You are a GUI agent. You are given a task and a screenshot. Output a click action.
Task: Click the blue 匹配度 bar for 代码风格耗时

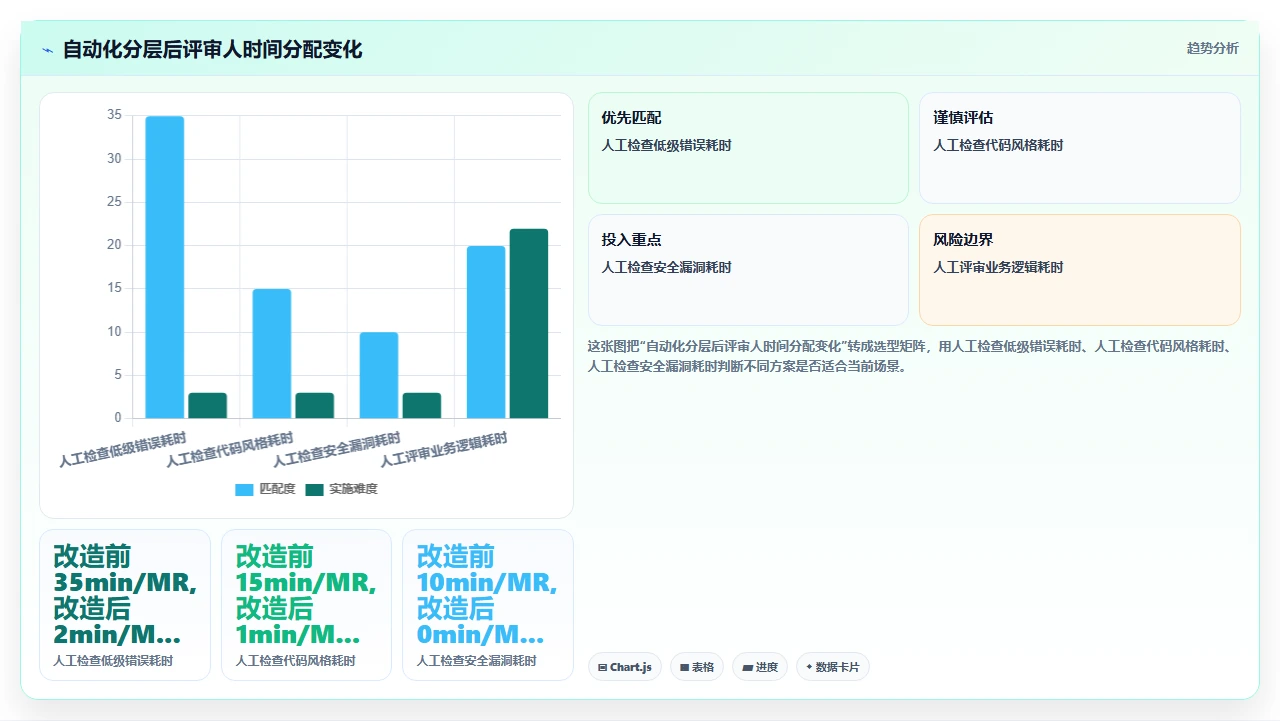(x=272, y=353)
